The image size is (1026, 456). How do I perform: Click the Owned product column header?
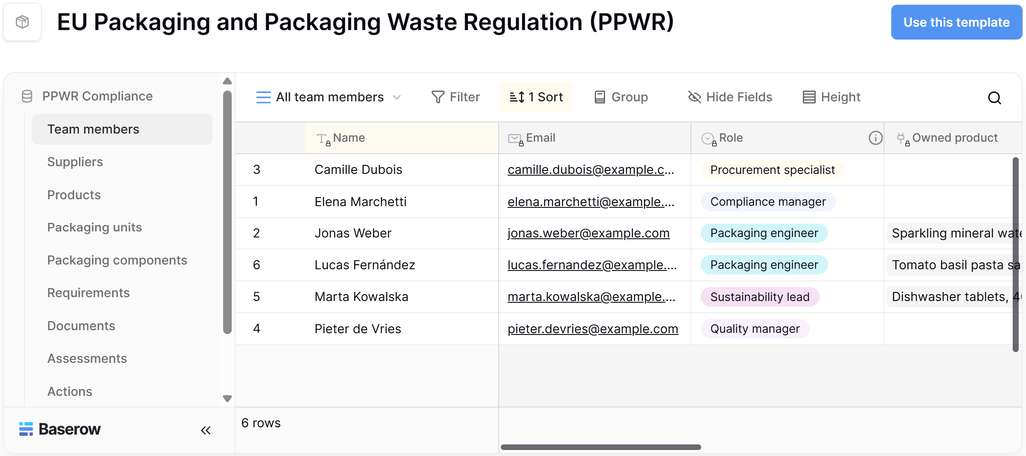[954, 138]
